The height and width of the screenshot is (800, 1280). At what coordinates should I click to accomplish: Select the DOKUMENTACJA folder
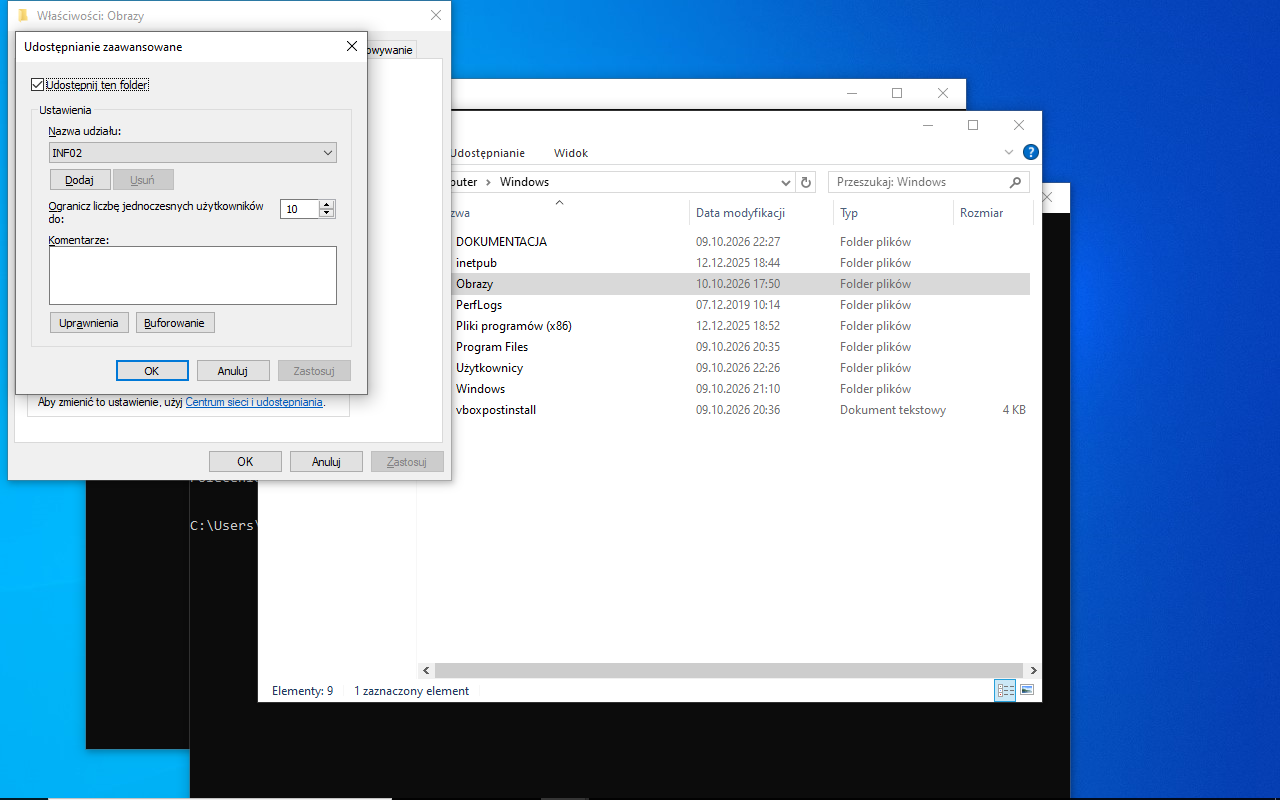click(501, 242)
